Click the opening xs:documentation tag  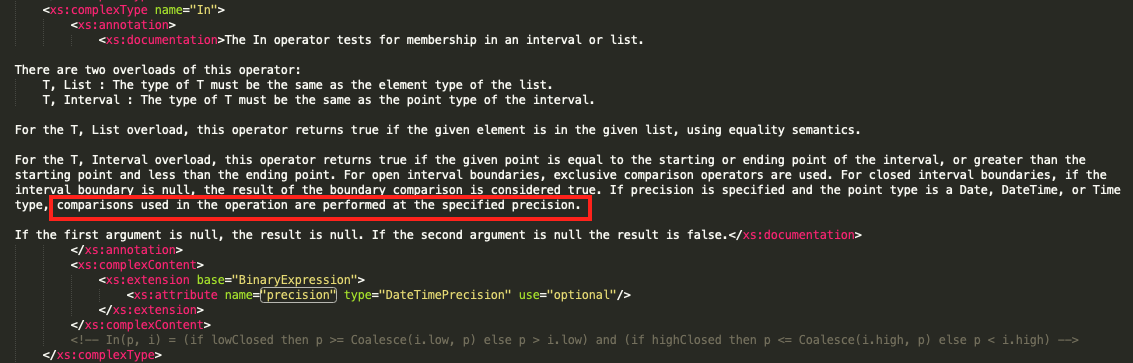tap(162, 40)
